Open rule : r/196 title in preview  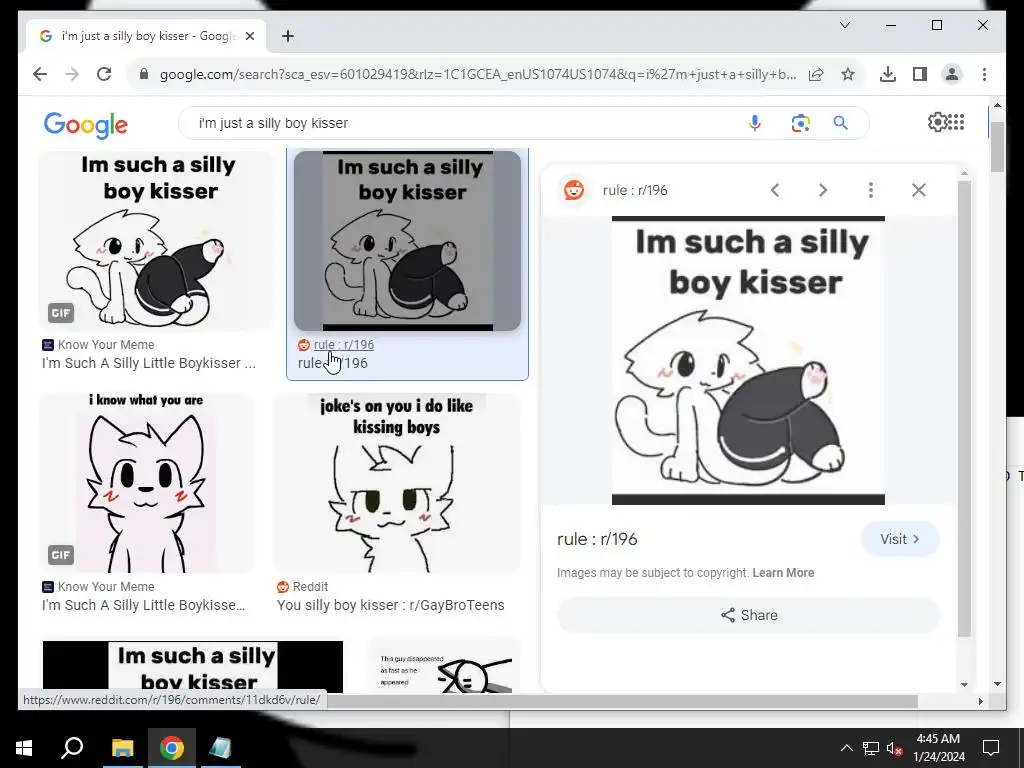point(597,539)
